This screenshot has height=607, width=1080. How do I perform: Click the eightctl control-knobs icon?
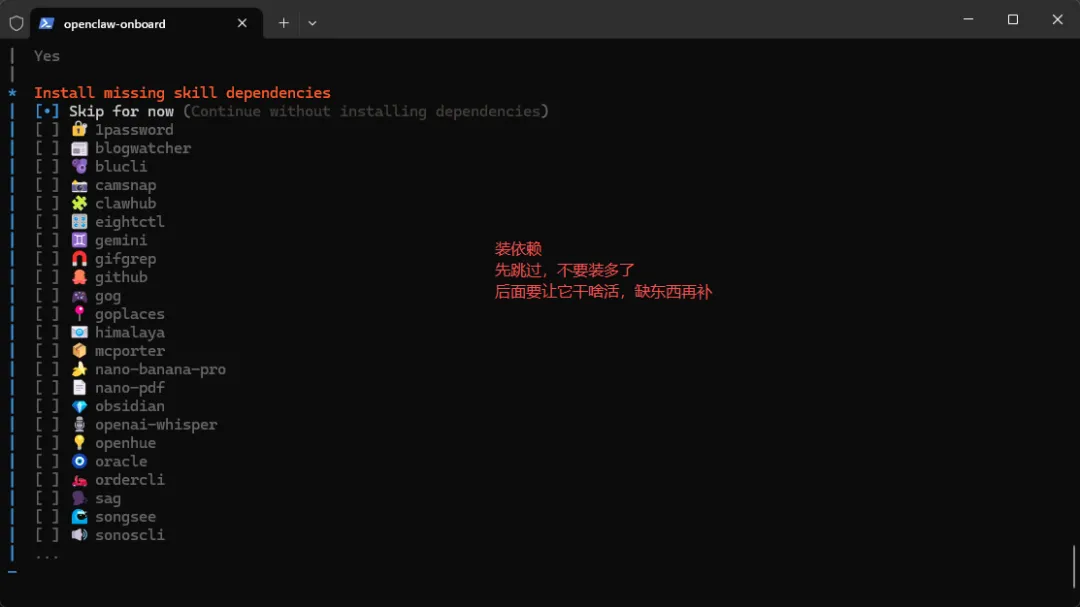pos(79,222)
